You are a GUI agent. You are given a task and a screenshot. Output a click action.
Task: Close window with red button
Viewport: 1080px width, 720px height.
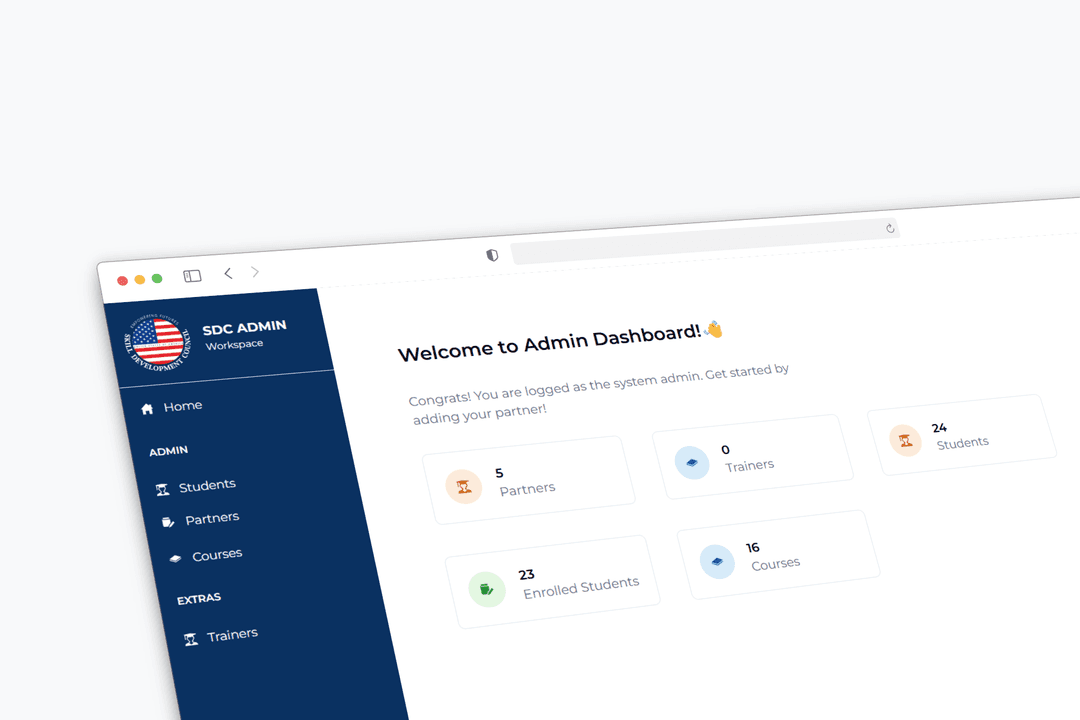[122, 280]
